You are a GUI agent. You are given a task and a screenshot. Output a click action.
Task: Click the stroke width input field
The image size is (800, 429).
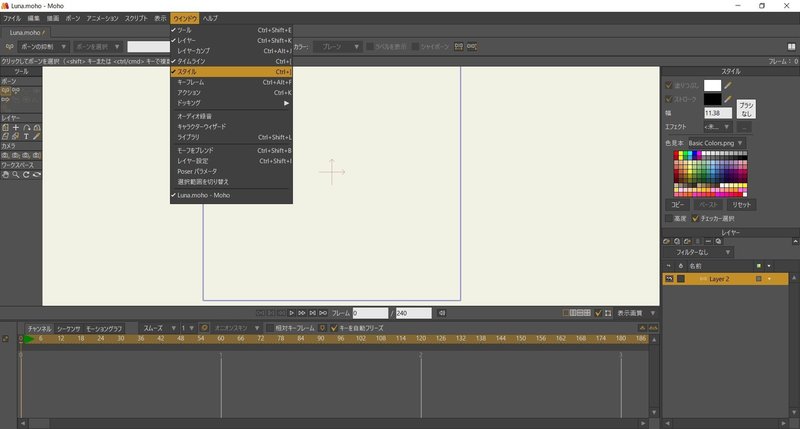point(717,113)
